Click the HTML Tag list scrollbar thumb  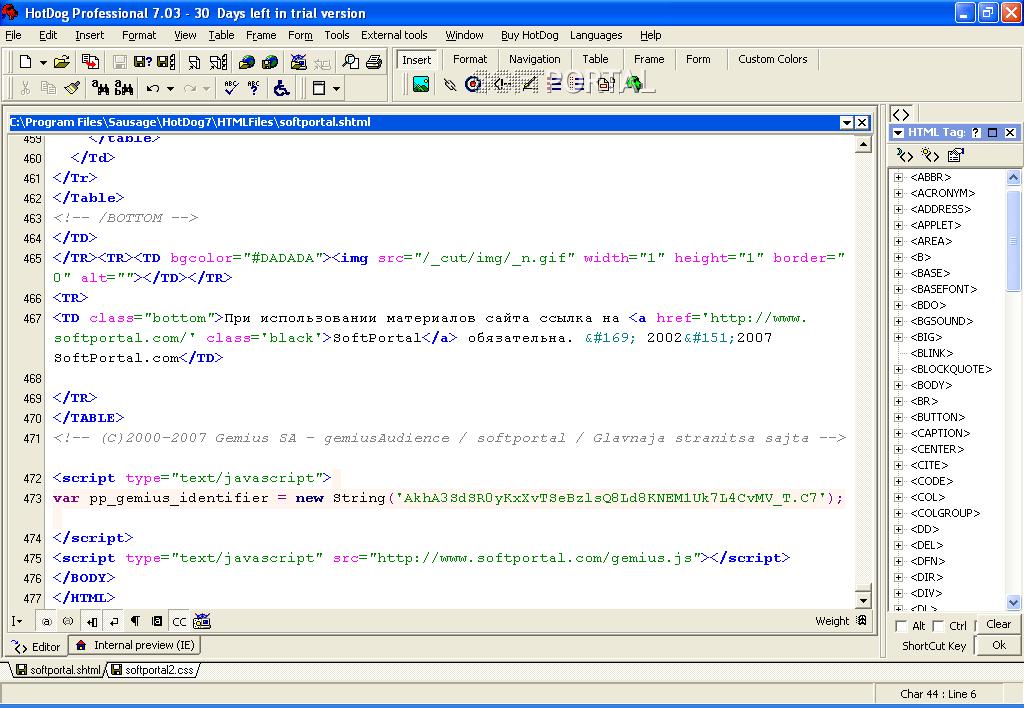point(1013,239)
